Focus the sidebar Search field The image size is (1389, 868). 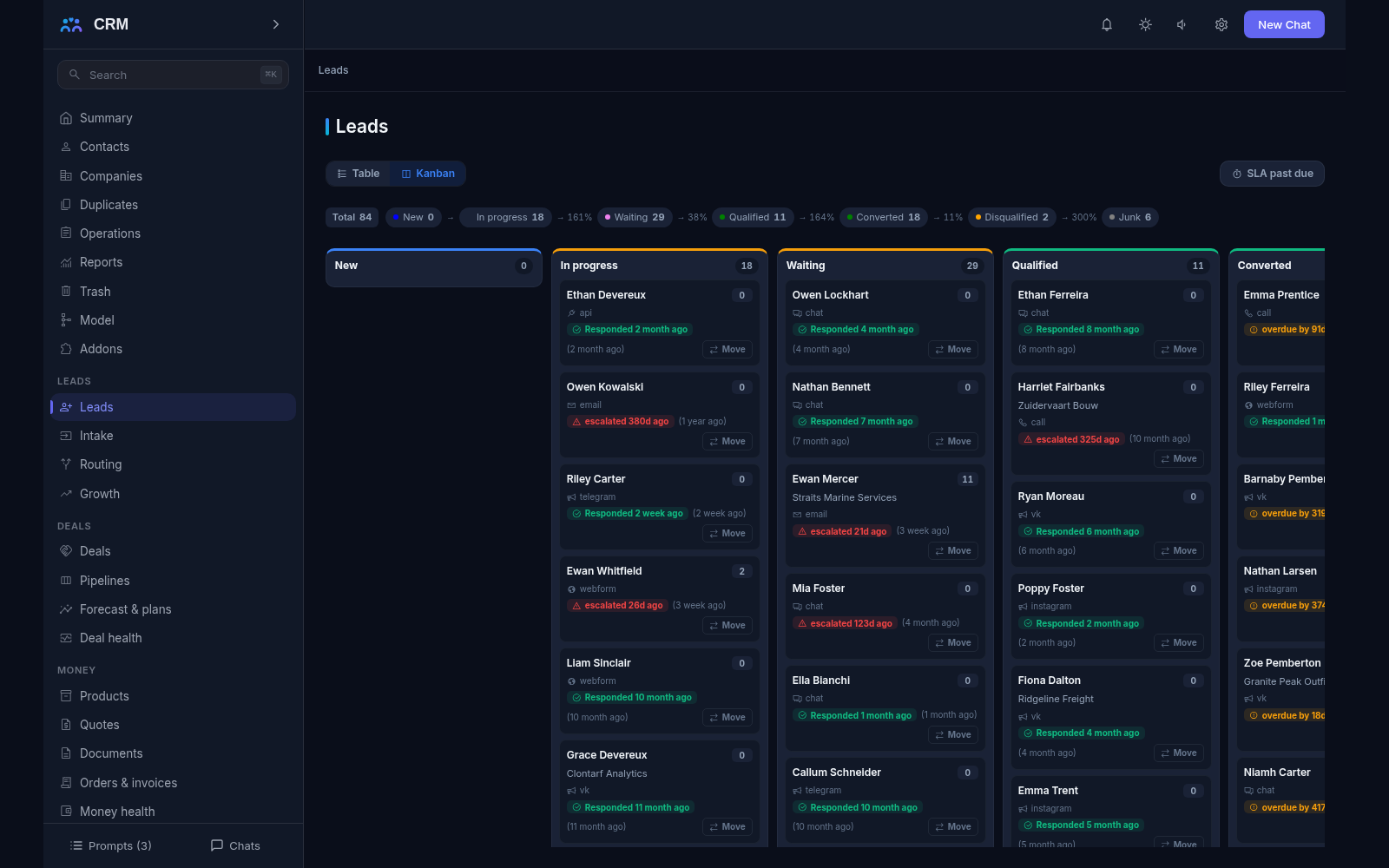pyautogui.click(x=174, y=75)
